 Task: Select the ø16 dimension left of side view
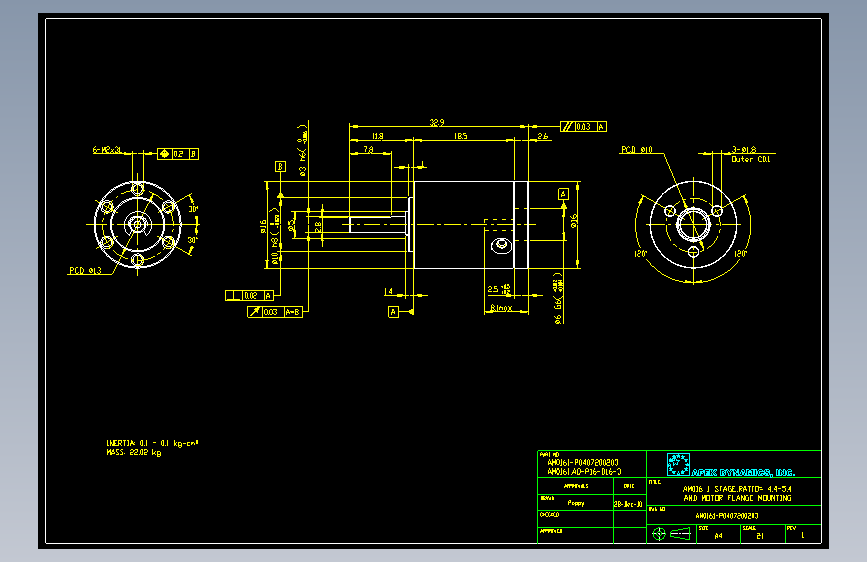coord(264,226)
